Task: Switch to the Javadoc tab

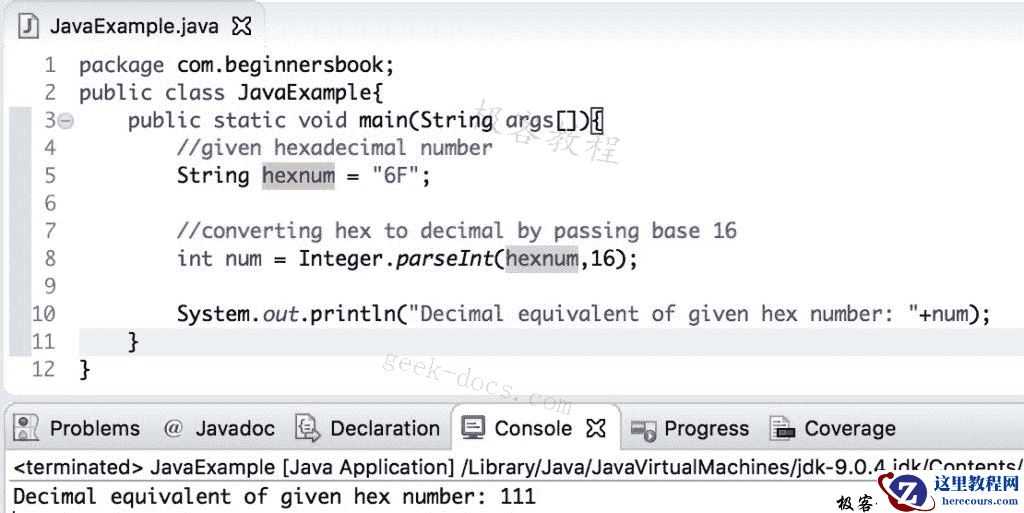Action: coord(235,428)
